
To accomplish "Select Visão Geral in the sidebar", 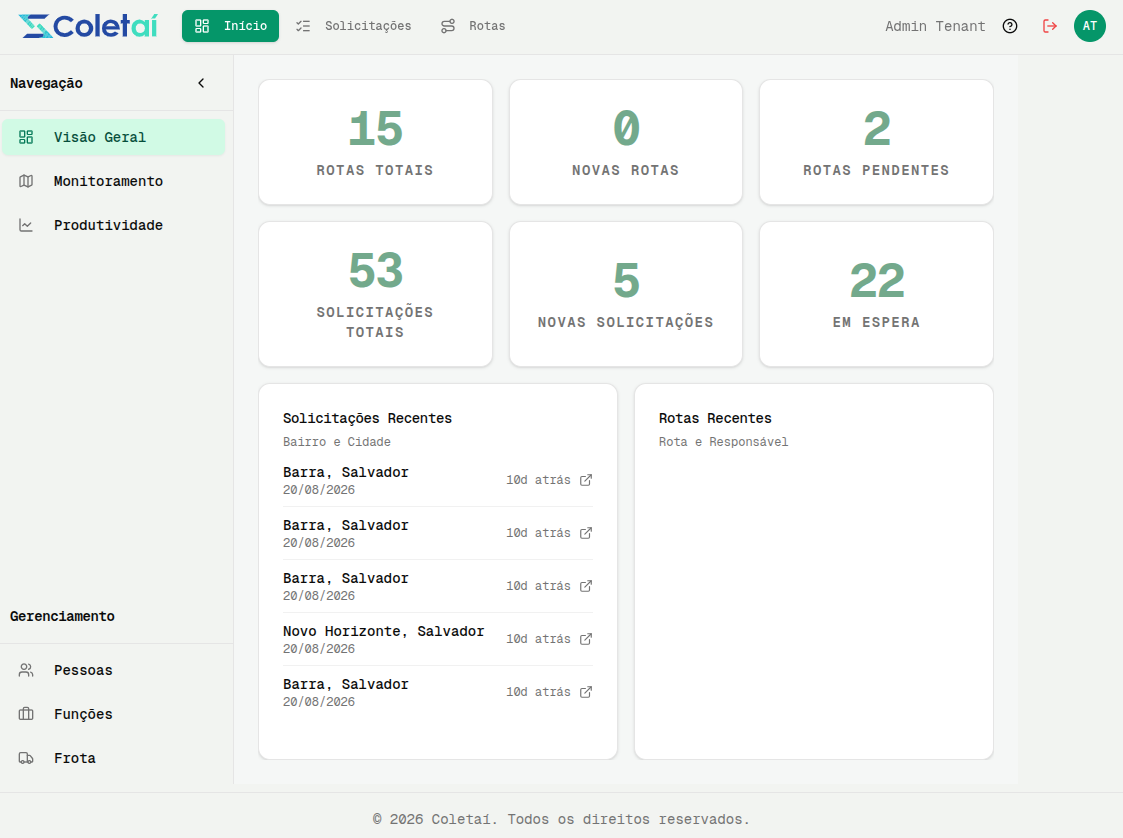I will click(113, 138).
